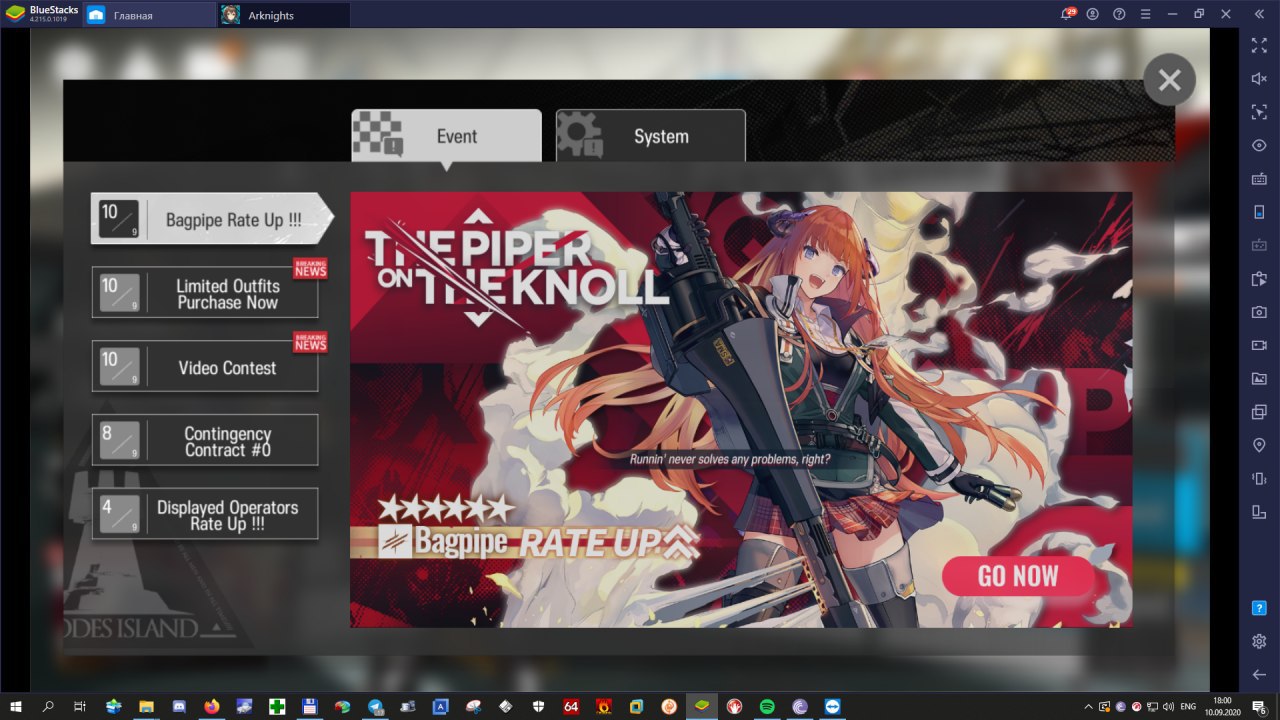The width and height of the screenshot is (1280, 720).
Task: Open the set location pin icon
Action: pyautogui.click(x=1259, y=445)
